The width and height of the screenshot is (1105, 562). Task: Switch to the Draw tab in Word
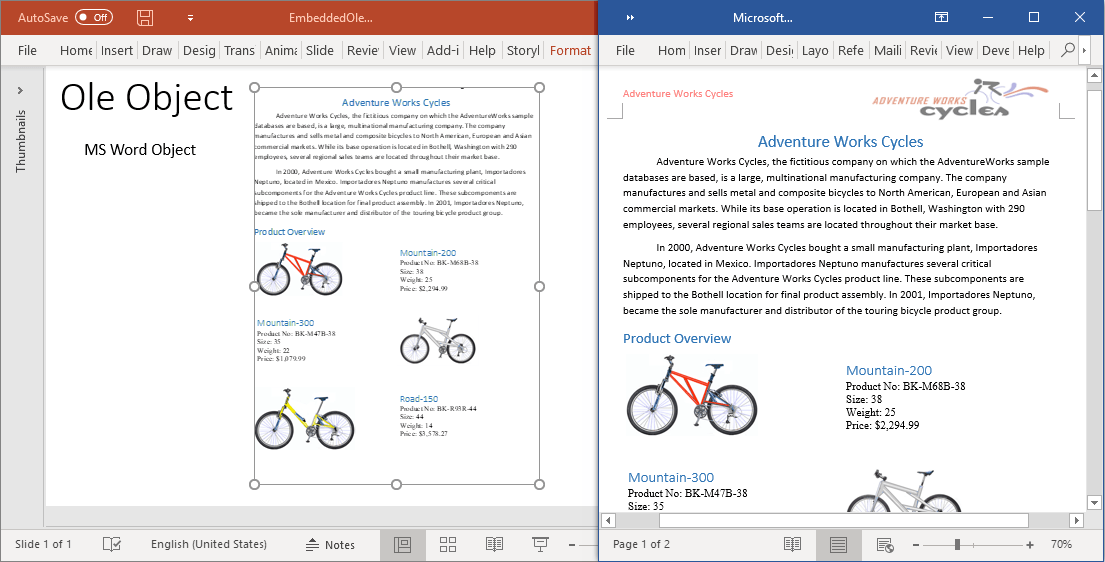(743, 50)
